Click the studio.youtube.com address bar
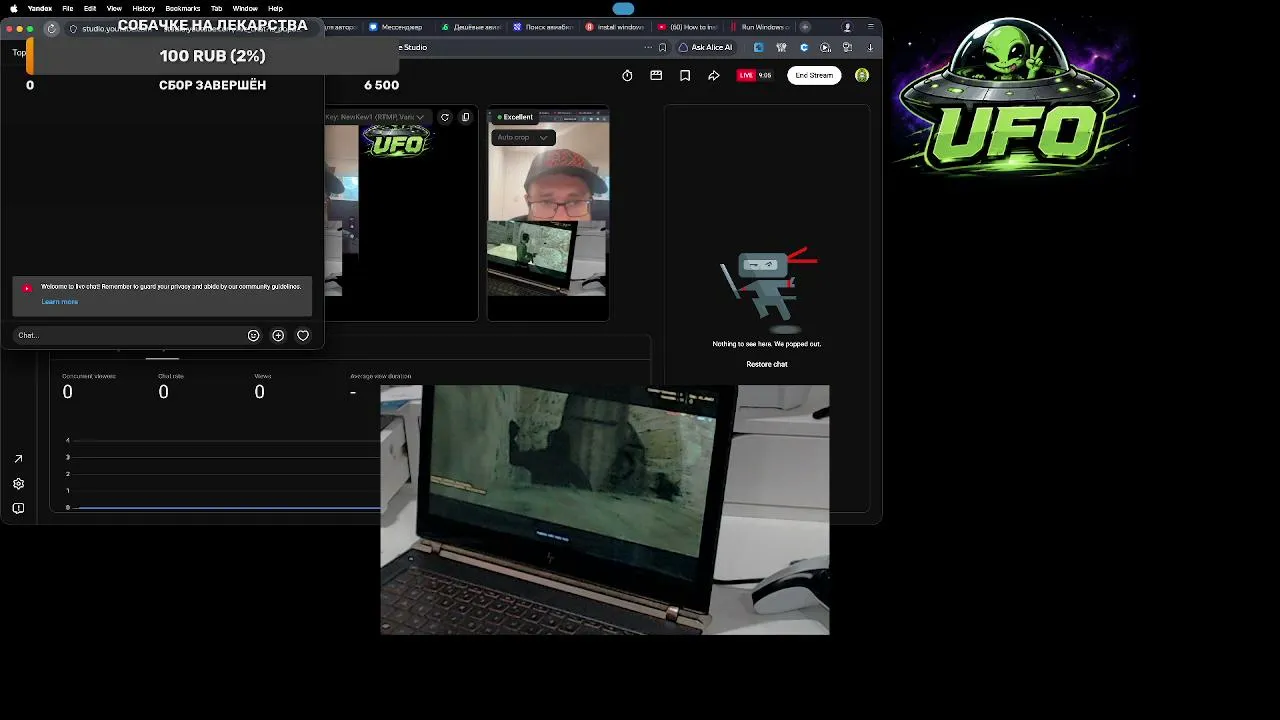This screenshot has width=1280, height=720. (190, 28)
